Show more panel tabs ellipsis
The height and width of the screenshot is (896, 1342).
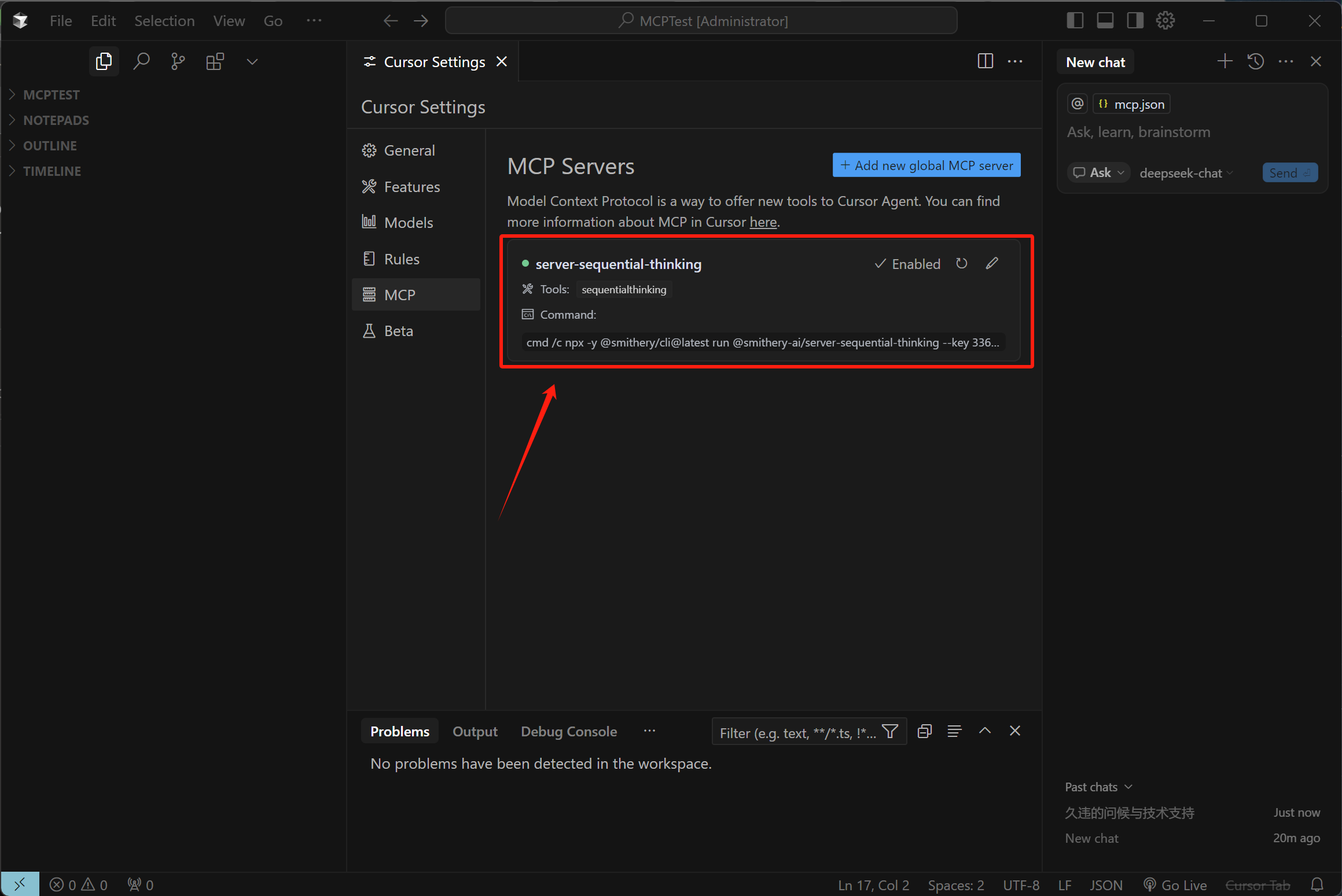click(649, 731)
